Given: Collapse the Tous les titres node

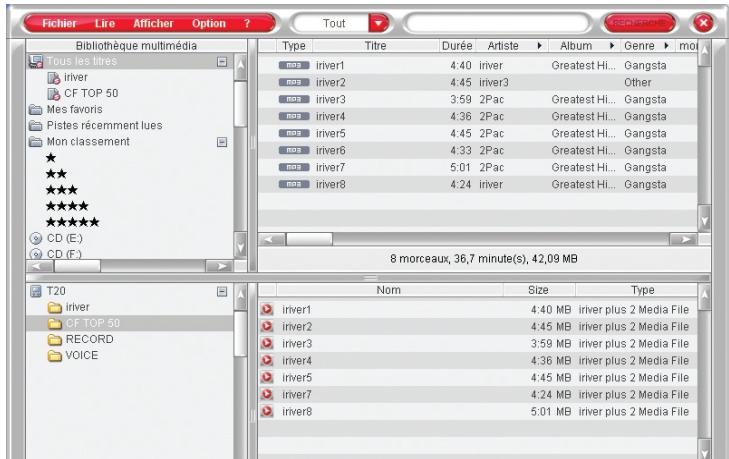Looking at the screenshot, I should click(x=222, y=61).
